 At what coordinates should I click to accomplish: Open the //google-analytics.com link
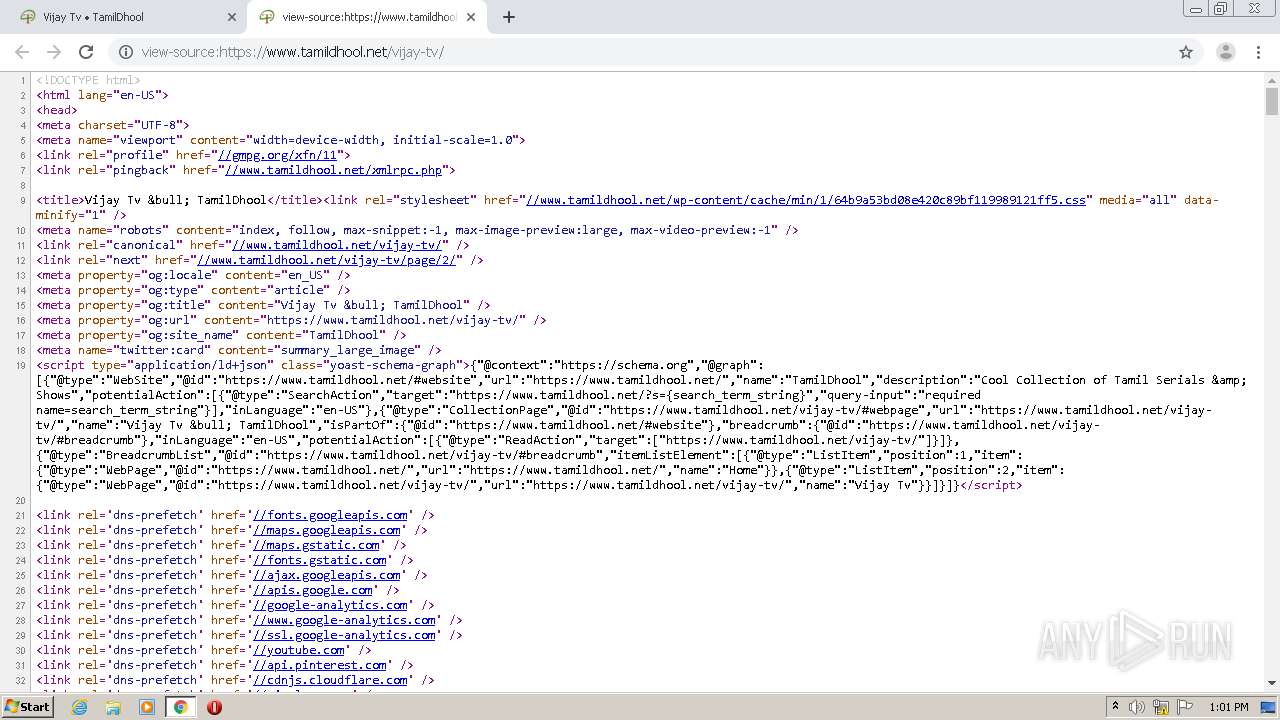pyautogui.click(x=330, y=605)
